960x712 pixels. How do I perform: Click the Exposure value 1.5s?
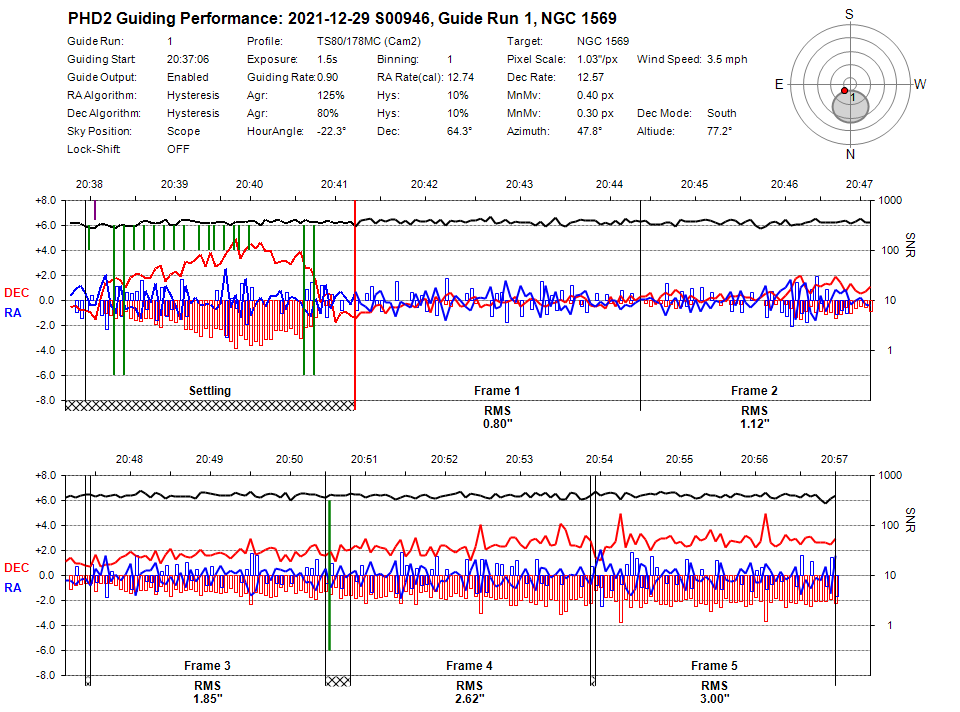[327, 59]
